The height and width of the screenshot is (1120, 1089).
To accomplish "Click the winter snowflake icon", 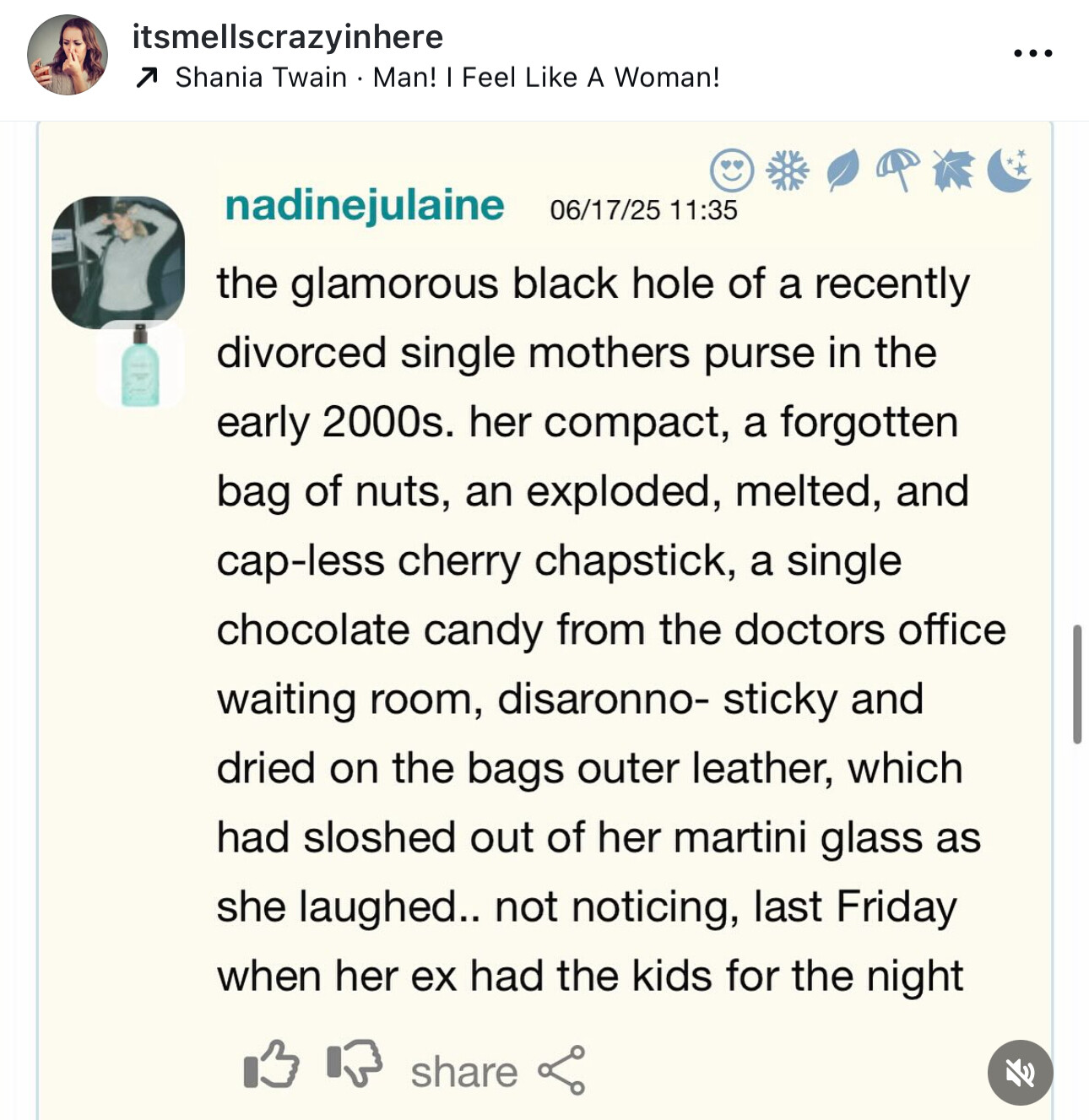I will click(787, 170).
